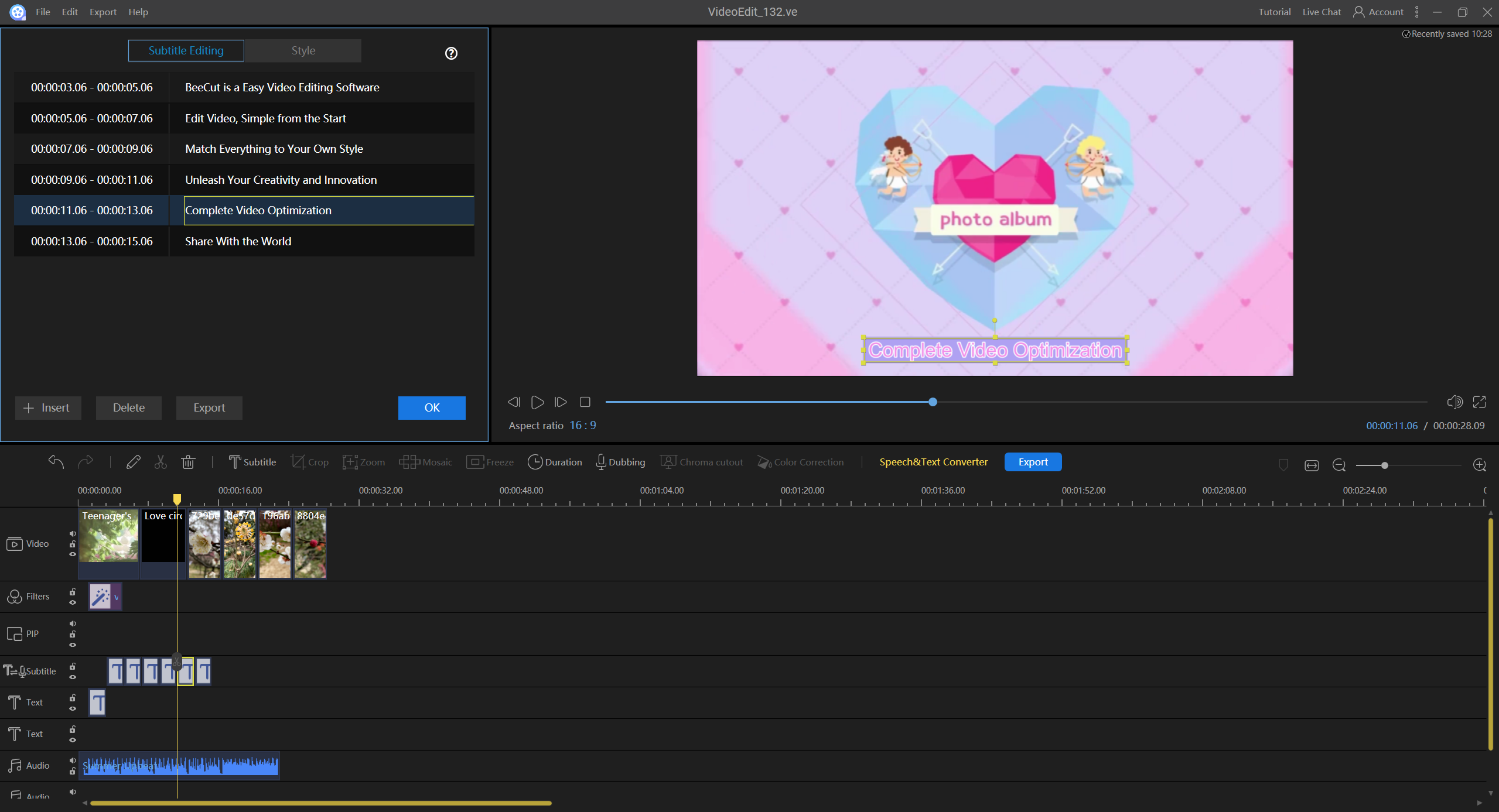Open the Crop tool

[x=310, y=462]
